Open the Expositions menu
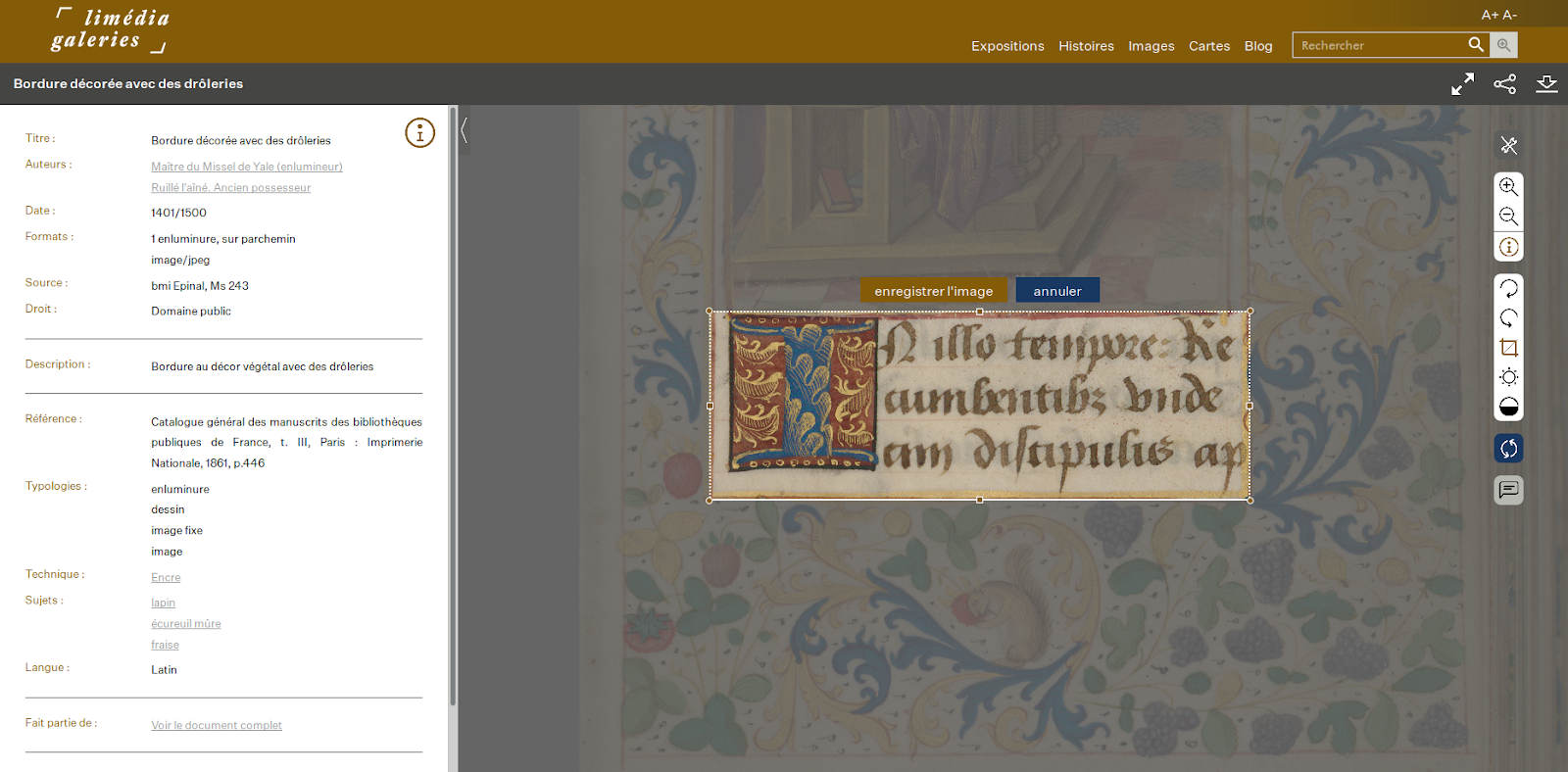The height and width of the screenshot is (772, 1568). tap(1007, 46)
